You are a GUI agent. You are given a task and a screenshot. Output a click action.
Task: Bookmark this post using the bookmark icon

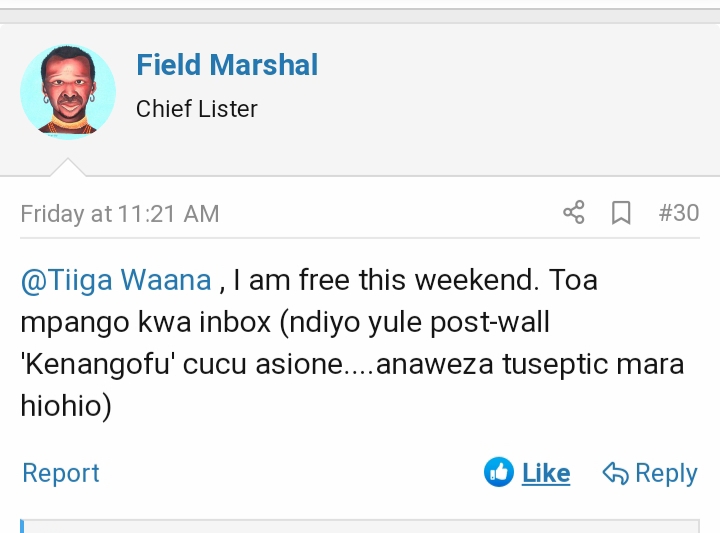pos(621,213)
